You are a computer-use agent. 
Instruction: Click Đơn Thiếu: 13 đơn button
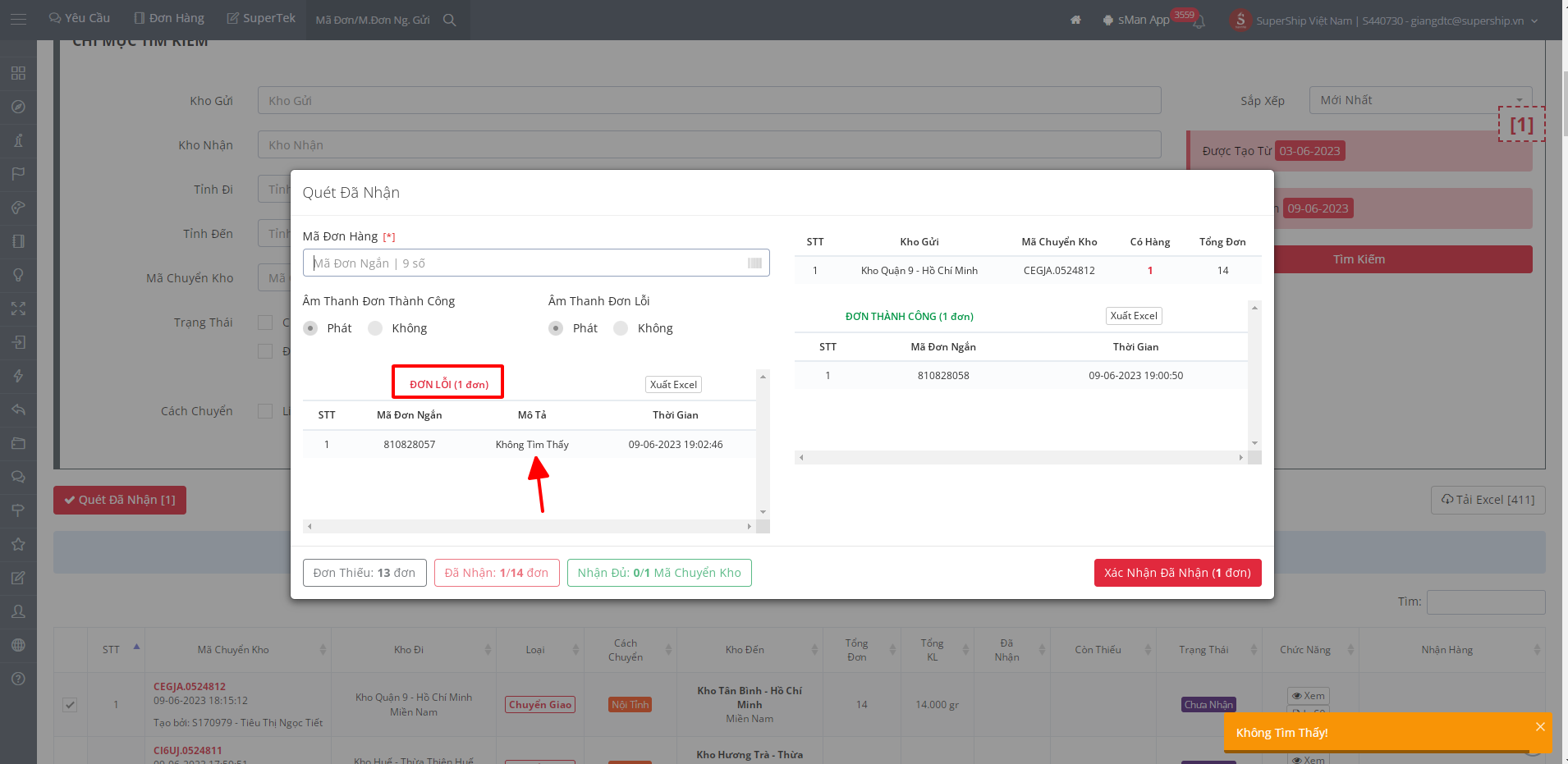pos(364,573)
